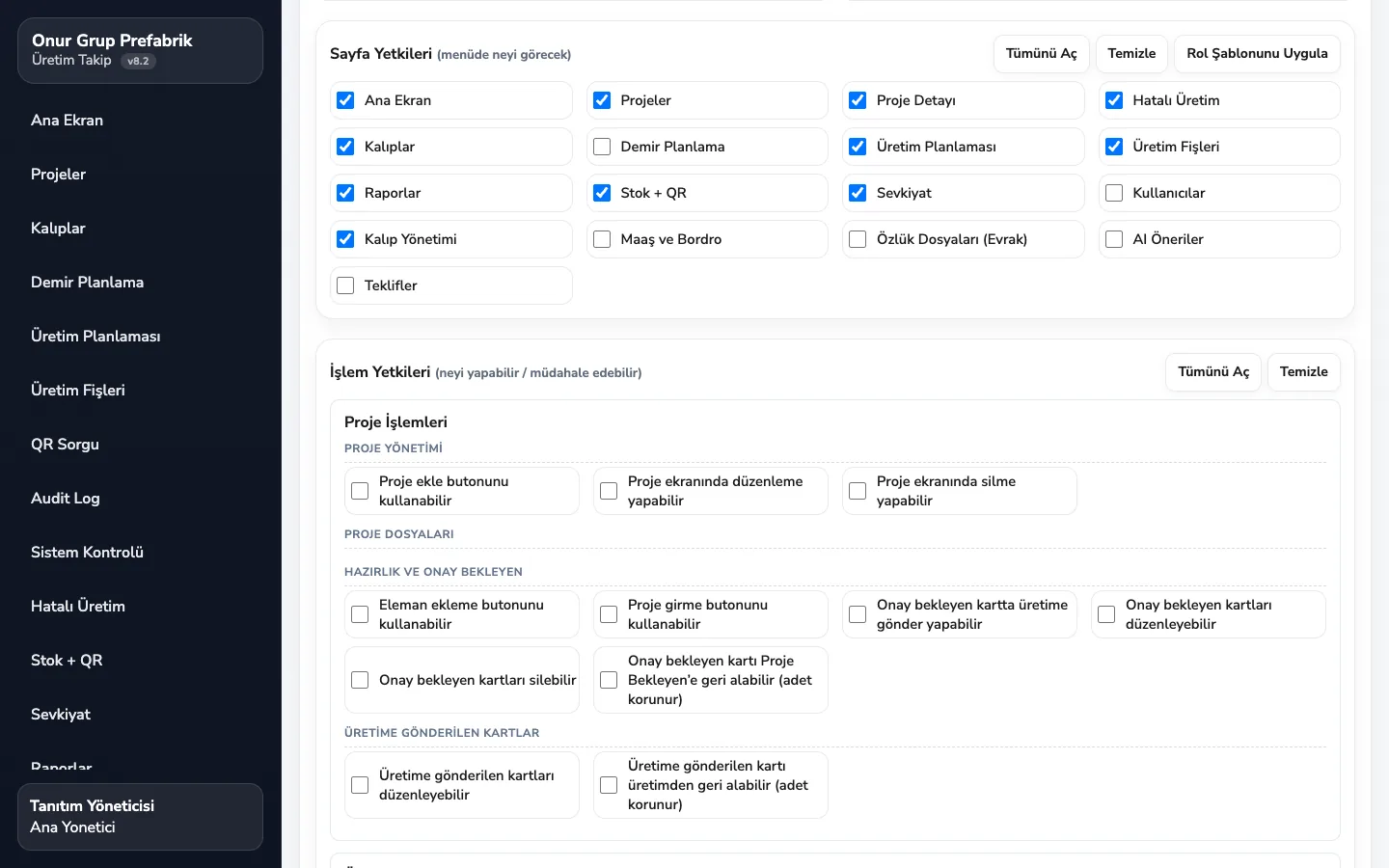The width and height of the screenshot is (1389, 868).
Task: Open Üretim Planlaması sidebar item
Action: pyautogui.click(x=141, y=337)
